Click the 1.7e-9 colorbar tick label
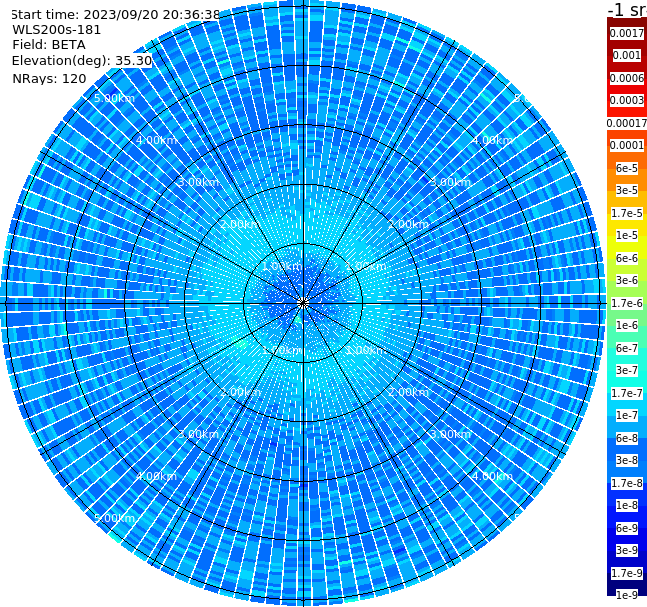This screenshot has width=647, height=607. tap(627, 573)
